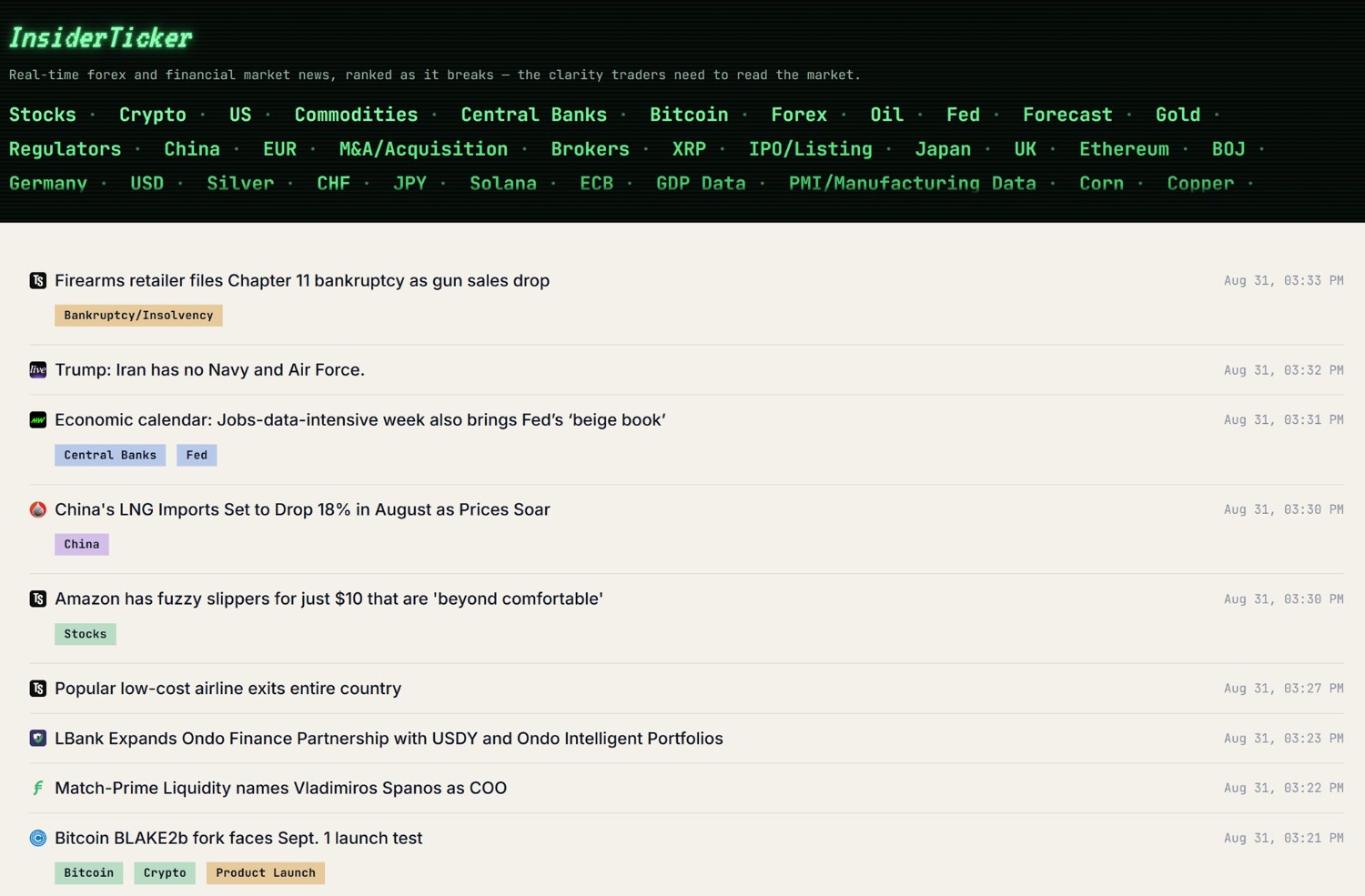Select the Oil topic
Image resolution: width=1365 pixels, height=896 pixels.
[887, 115]
